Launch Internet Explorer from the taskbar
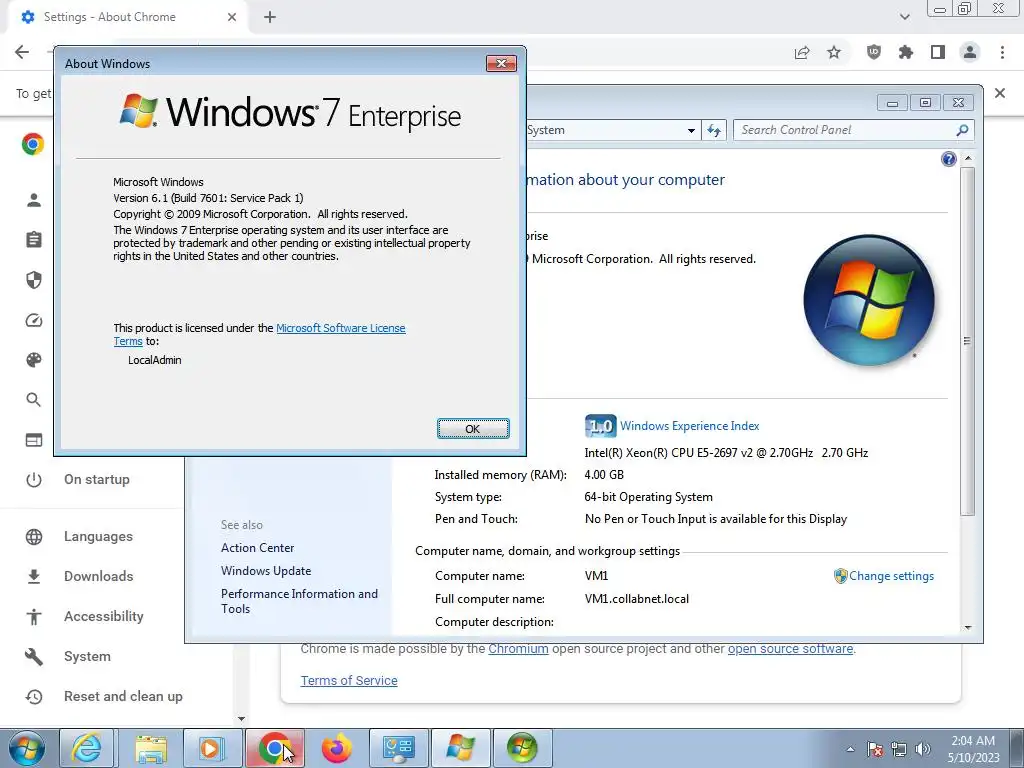 click(x=87, y=748)
